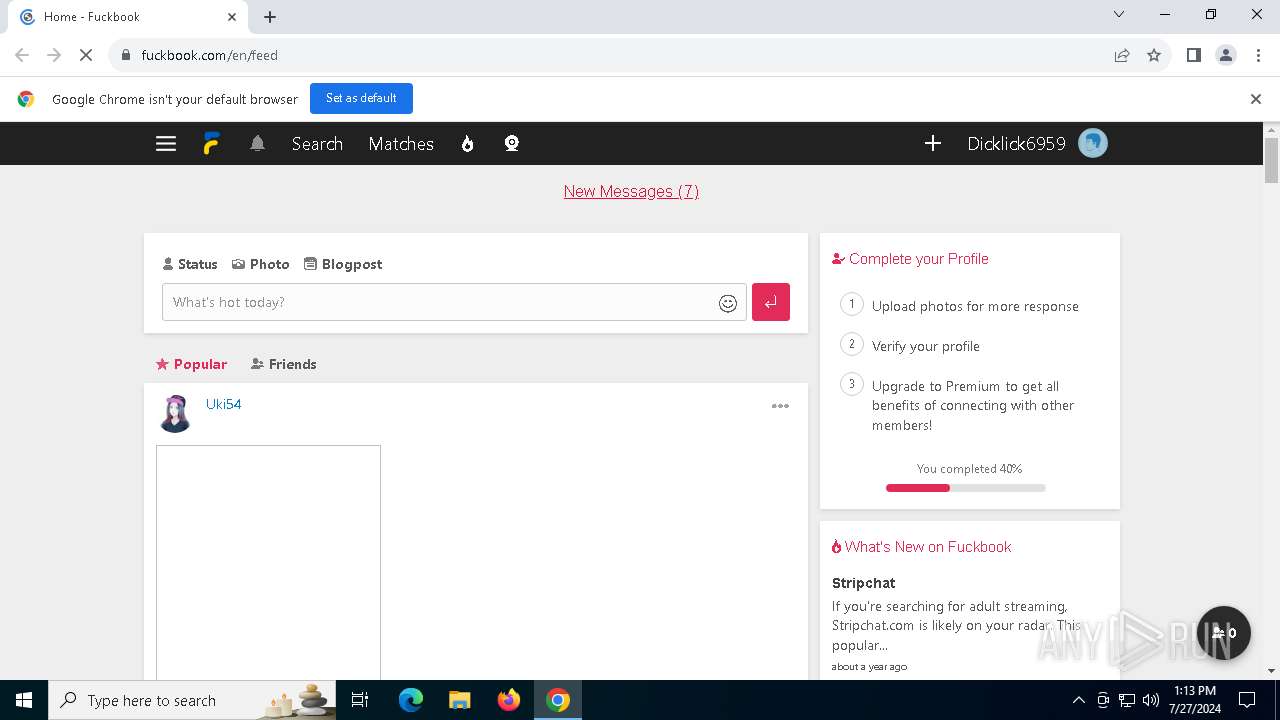Screen dimensions: 1280x720
Task: Open the network icon in system tray
Action: pos(1127,700)
